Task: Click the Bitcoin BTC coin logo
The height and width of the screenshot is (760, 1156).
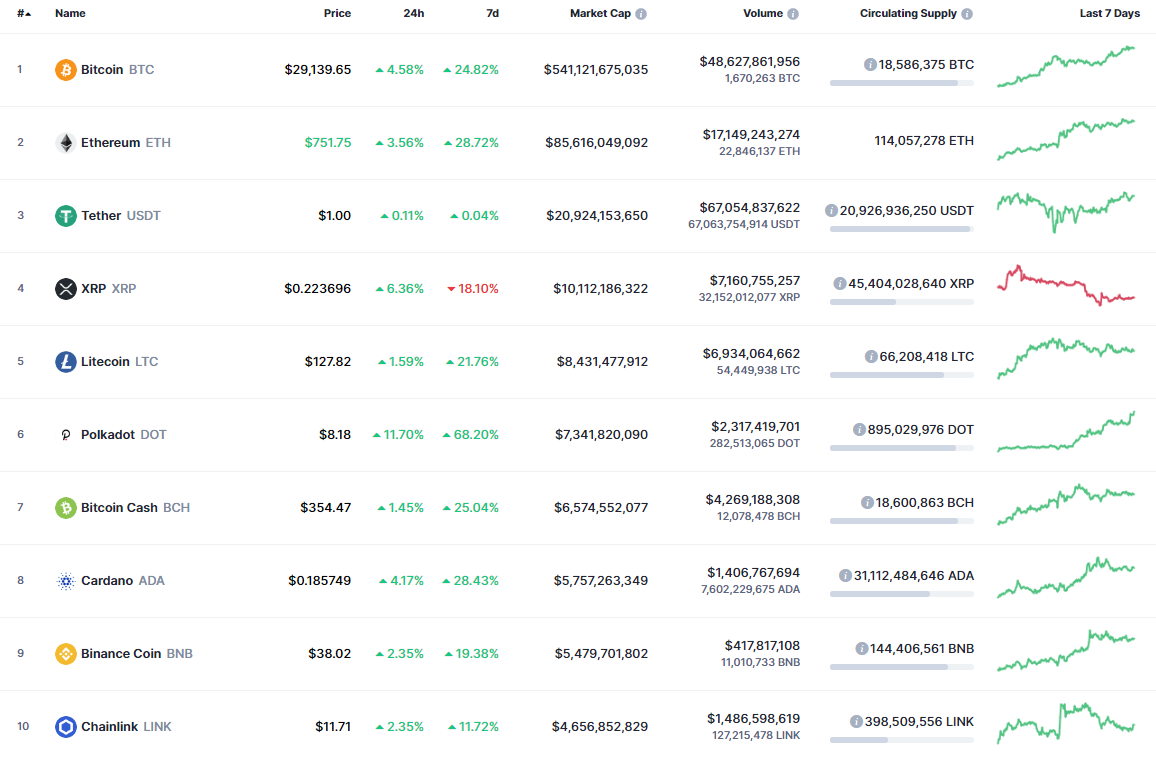Action: [x=65, y=69]
